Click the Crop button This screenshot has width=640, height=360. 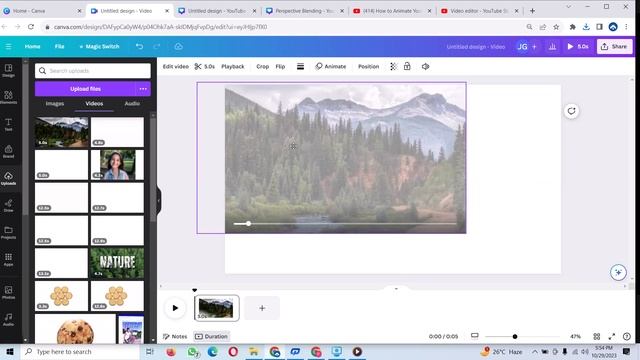tap(262, 67)
